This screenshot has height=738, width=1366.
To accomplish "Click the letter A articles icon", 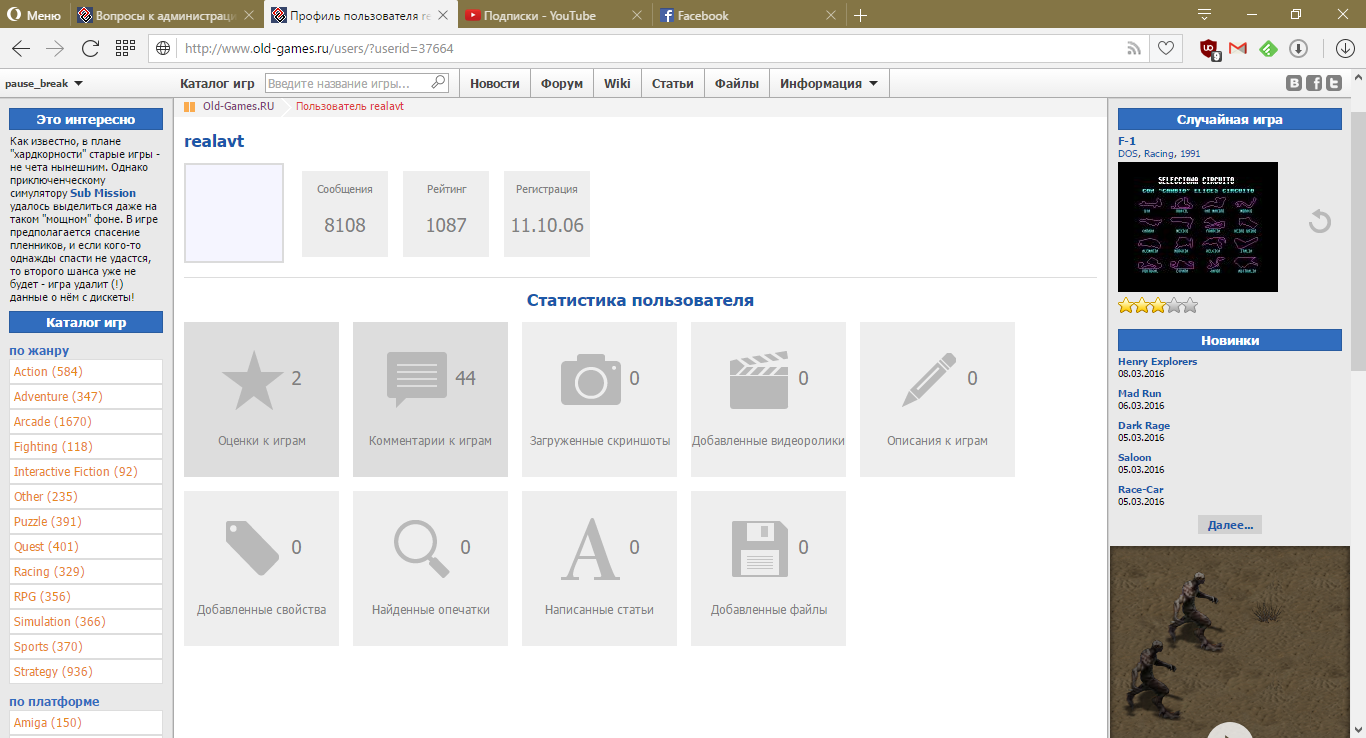I will [x=590, y=550].
